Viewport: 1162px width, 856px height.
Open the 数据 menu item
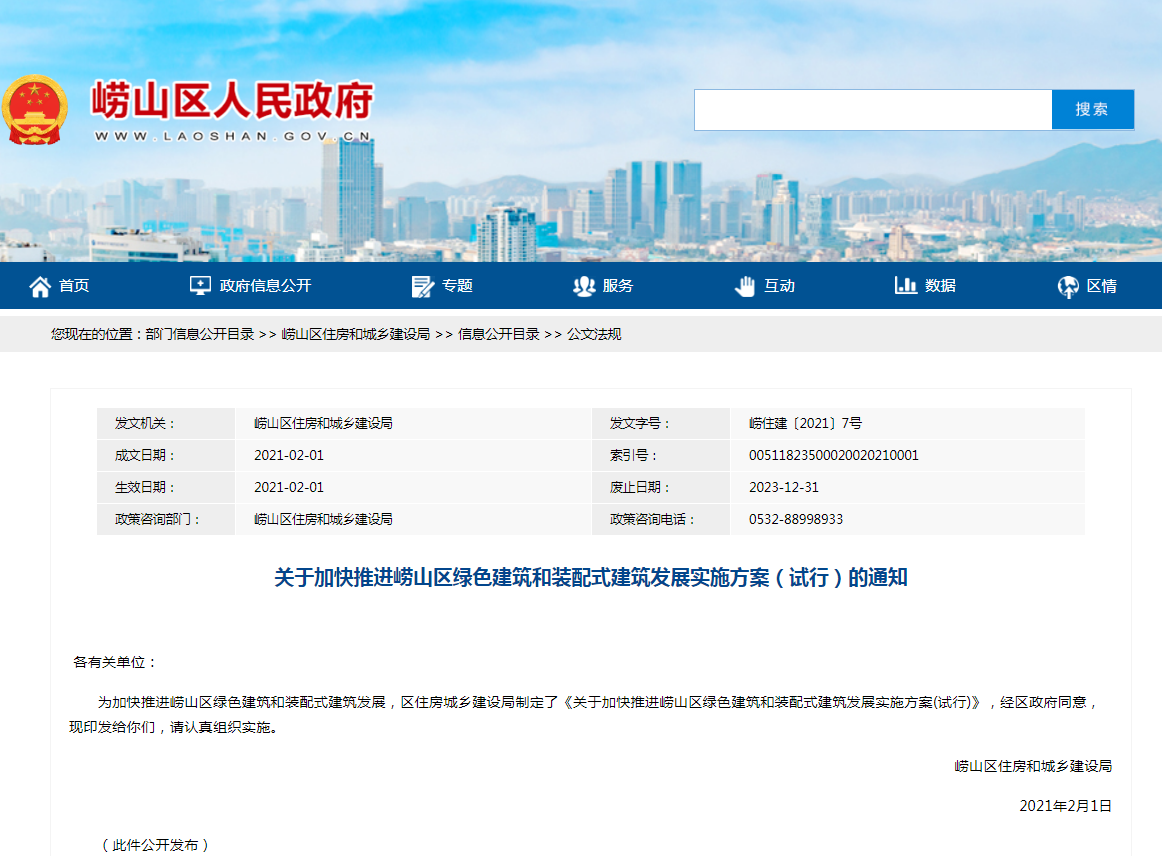tap(940, 285)
